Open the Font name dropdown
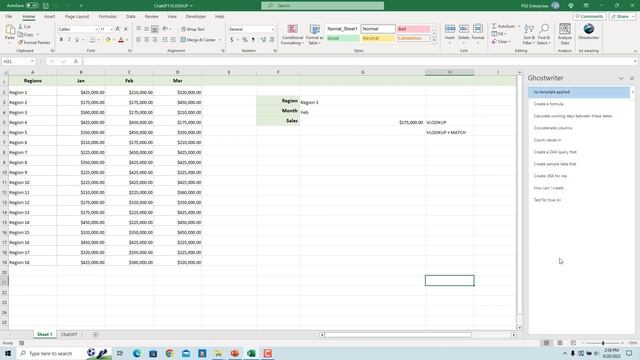 96,29
